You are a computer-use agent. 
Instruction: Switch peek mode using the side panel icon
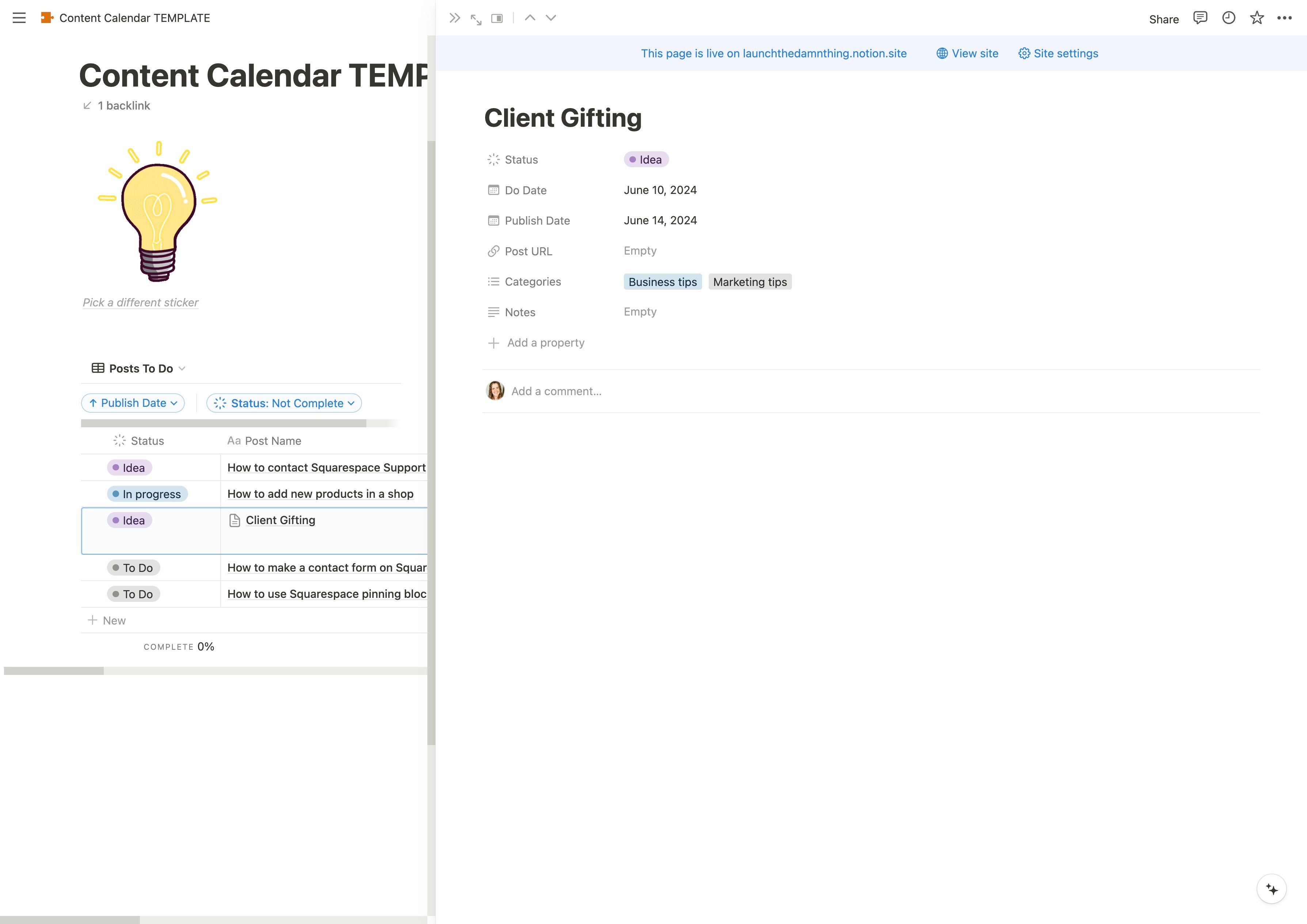click(497, 19)
